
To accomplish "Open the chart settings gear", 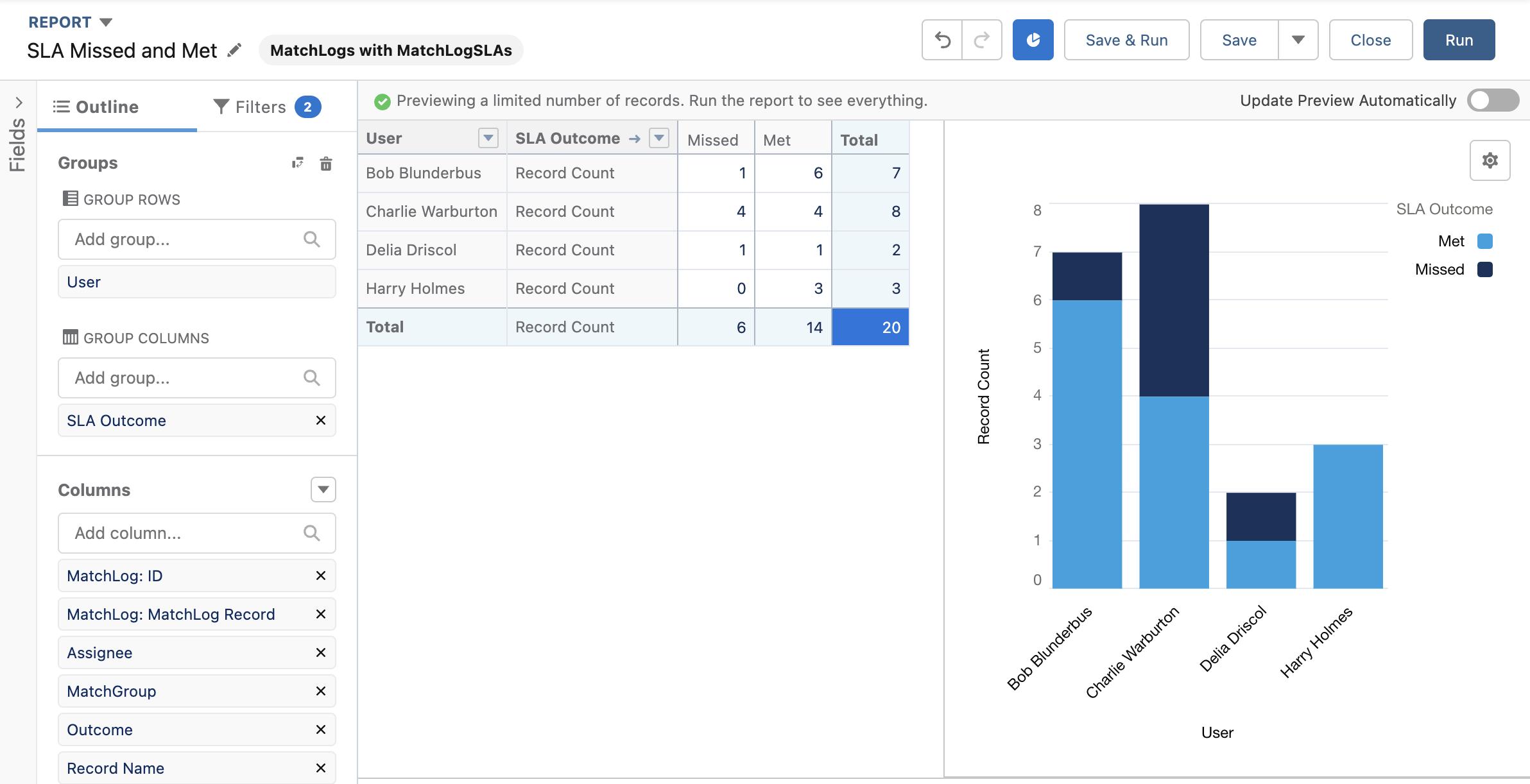I will pos(1490,160).
